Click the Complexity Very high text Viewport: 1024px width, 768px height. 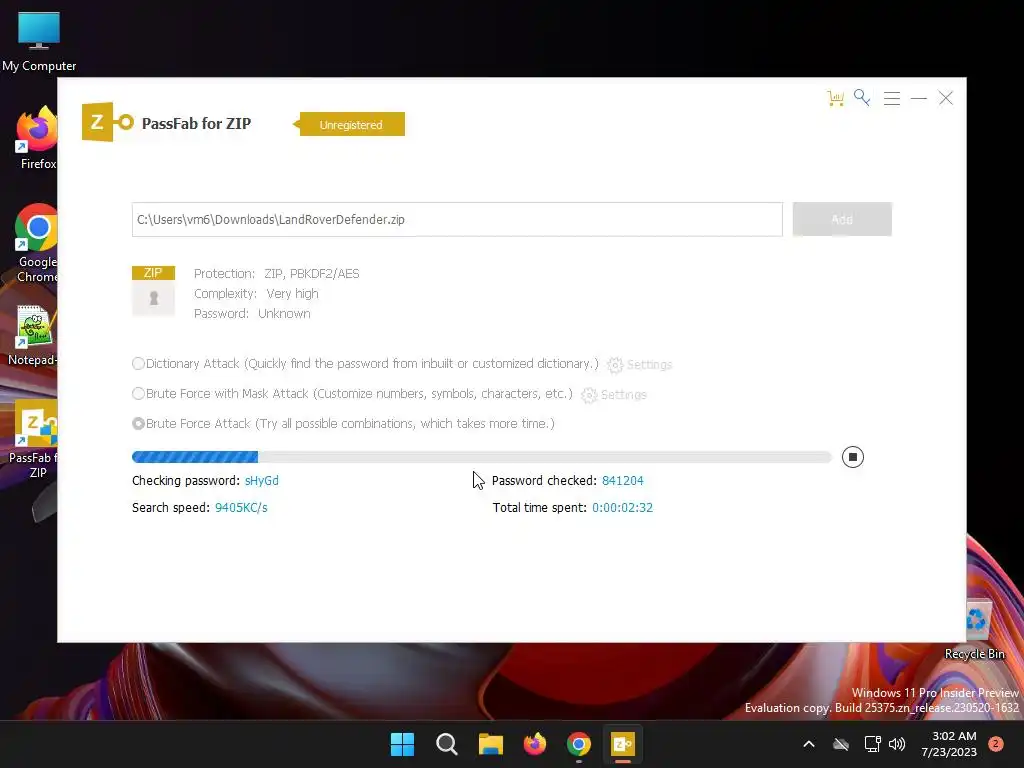[256, 294]
